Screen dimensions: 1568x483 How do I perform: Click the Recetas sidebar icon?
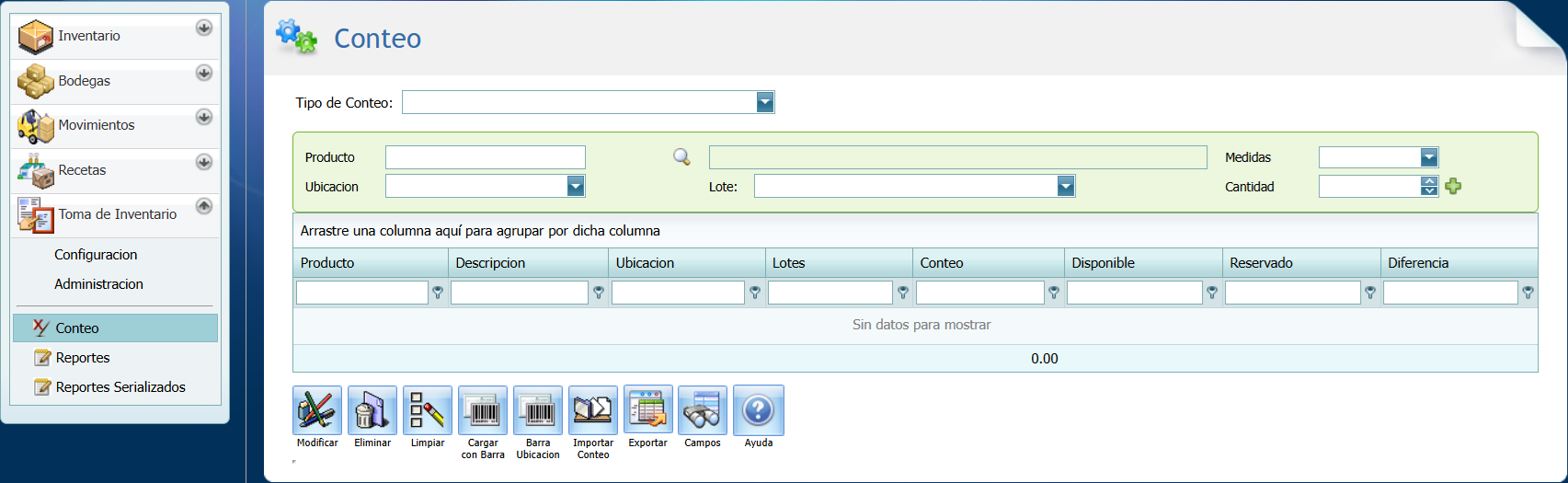pyautogui.click(x=36, y=171)
